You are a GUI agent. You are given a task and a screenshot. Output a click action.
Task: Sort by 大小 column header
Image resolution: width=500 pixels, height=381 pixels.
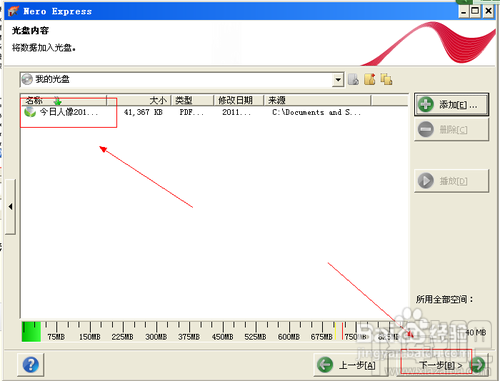(x=139, y=100)
